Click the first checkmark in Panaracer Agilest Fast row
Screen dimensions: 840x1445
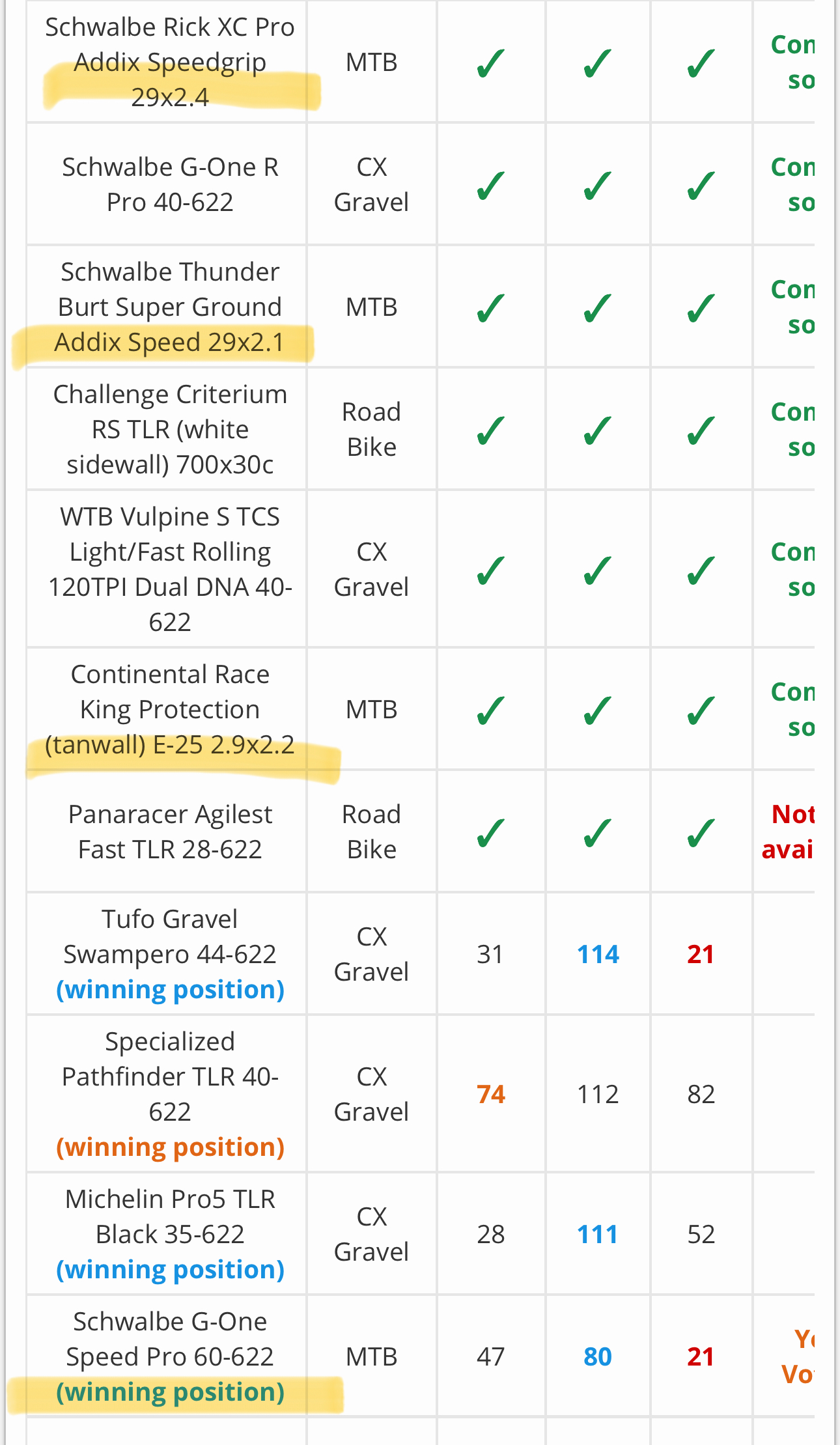(x=490, y=833)
